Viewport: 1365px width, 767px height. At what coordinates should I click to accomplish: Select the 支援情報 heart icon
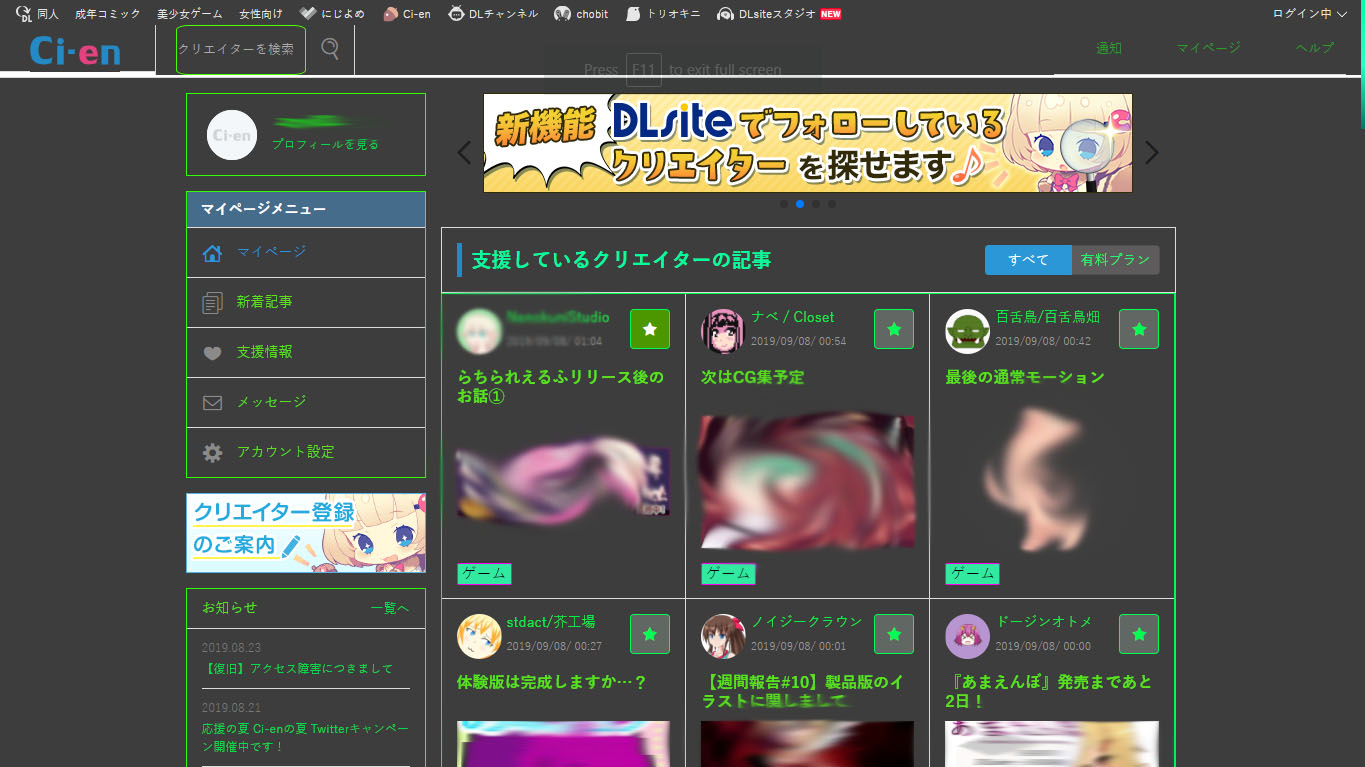point(212,353)
